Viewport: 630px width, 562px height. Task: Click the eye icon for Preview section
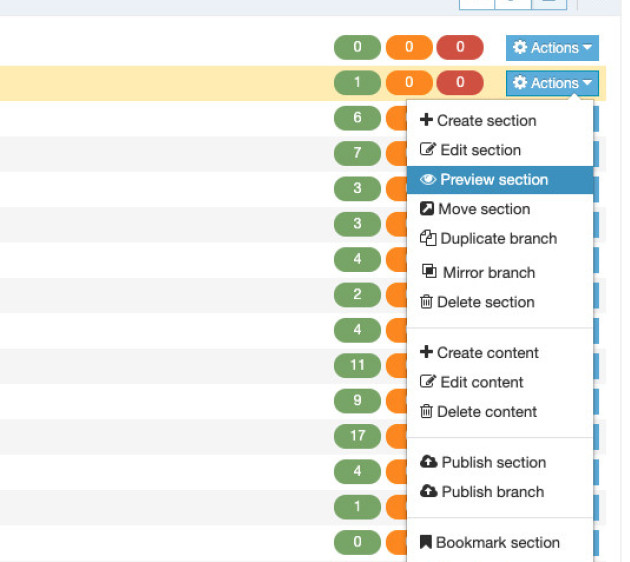click(x=428, y=180)
